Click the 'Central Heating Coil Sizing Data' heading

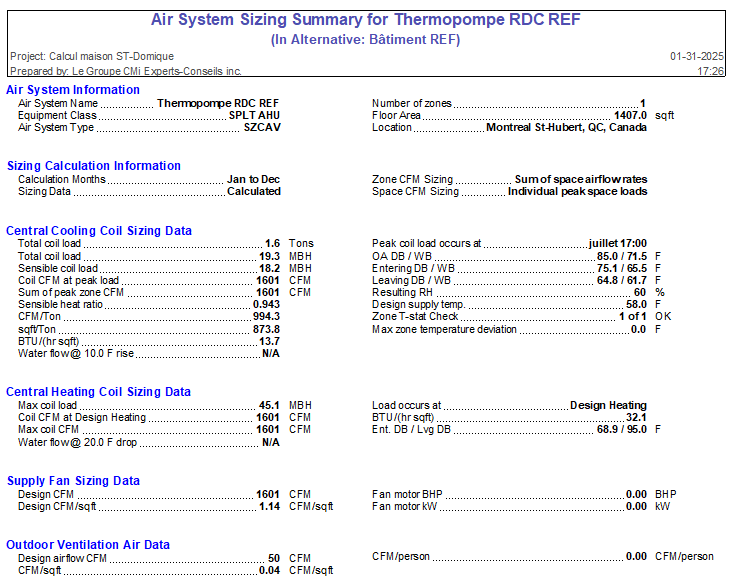98,392
